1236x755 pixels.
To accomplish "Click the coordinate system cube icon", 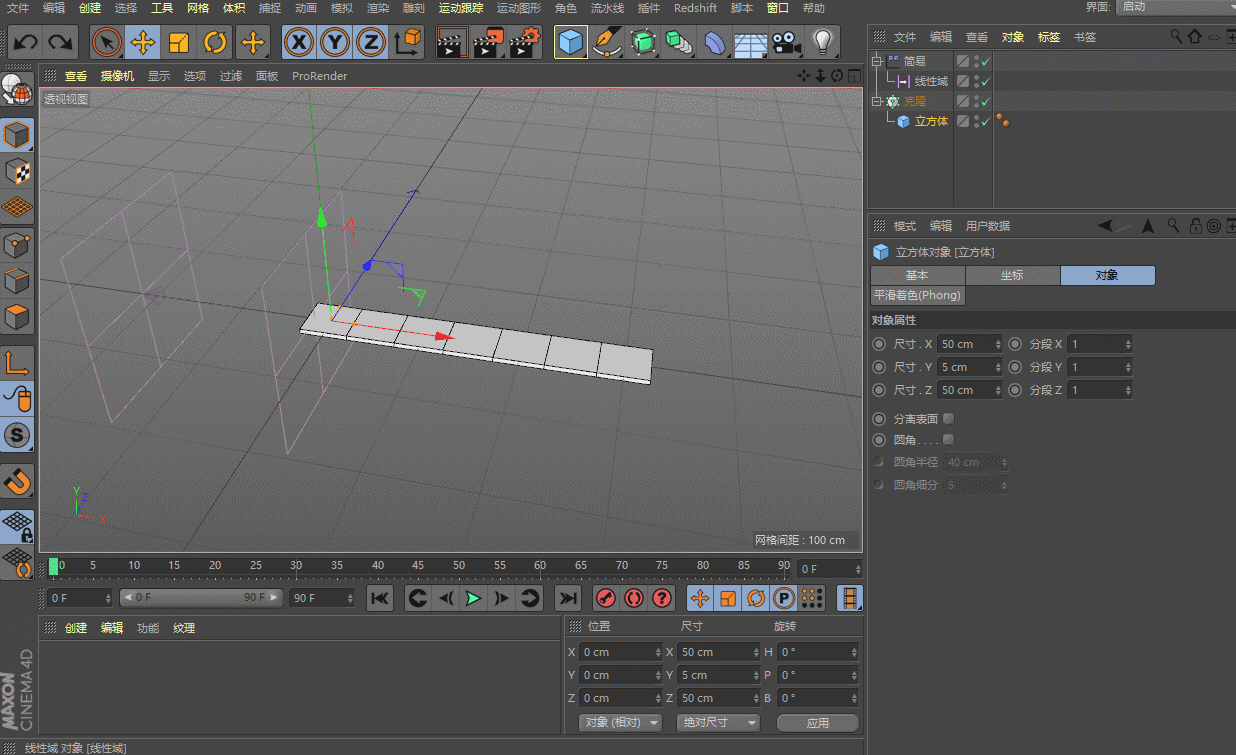I will pos(408,42).
